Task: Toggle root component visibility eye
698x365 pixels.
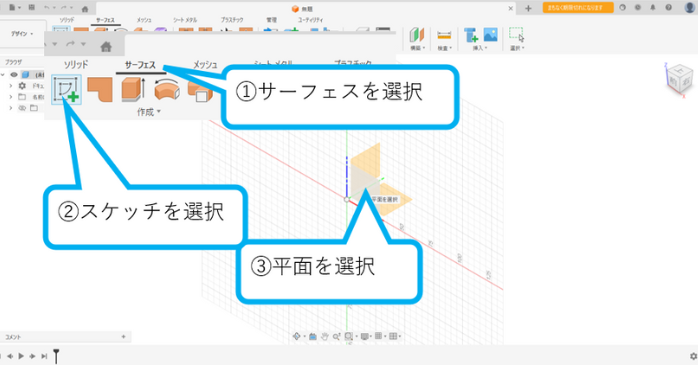Action: tap(14, 75)
